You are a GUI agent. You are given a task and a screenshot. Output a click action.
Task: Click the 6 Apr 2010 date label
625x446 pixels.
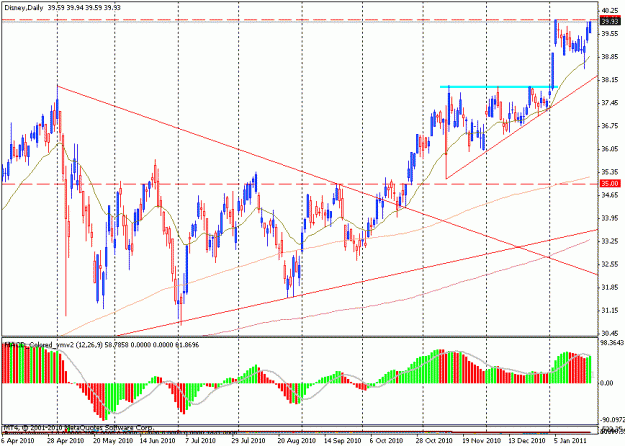point(18,441)
